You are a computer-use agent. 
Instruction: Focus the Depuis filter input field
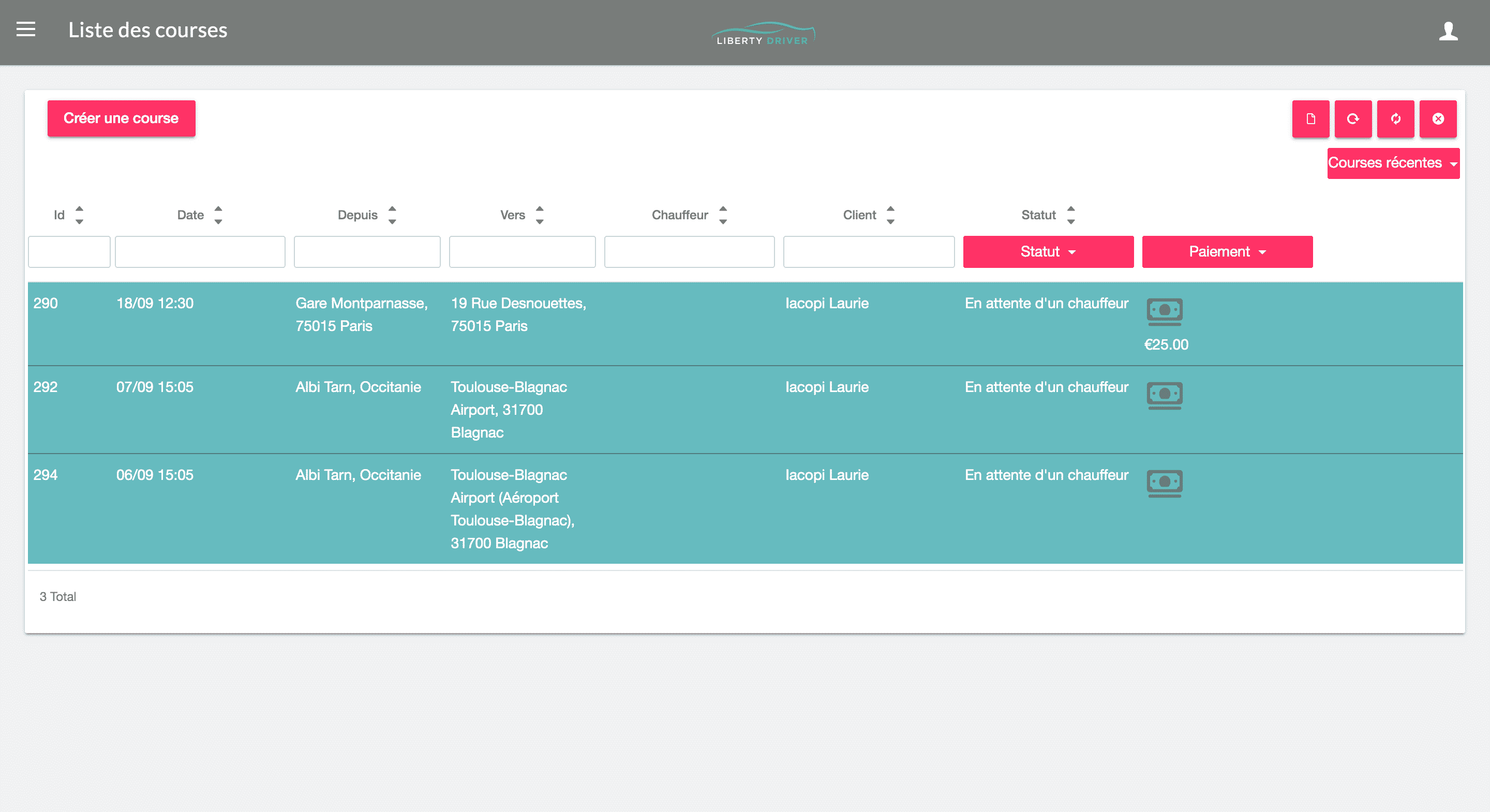click(x=367, y=251)
